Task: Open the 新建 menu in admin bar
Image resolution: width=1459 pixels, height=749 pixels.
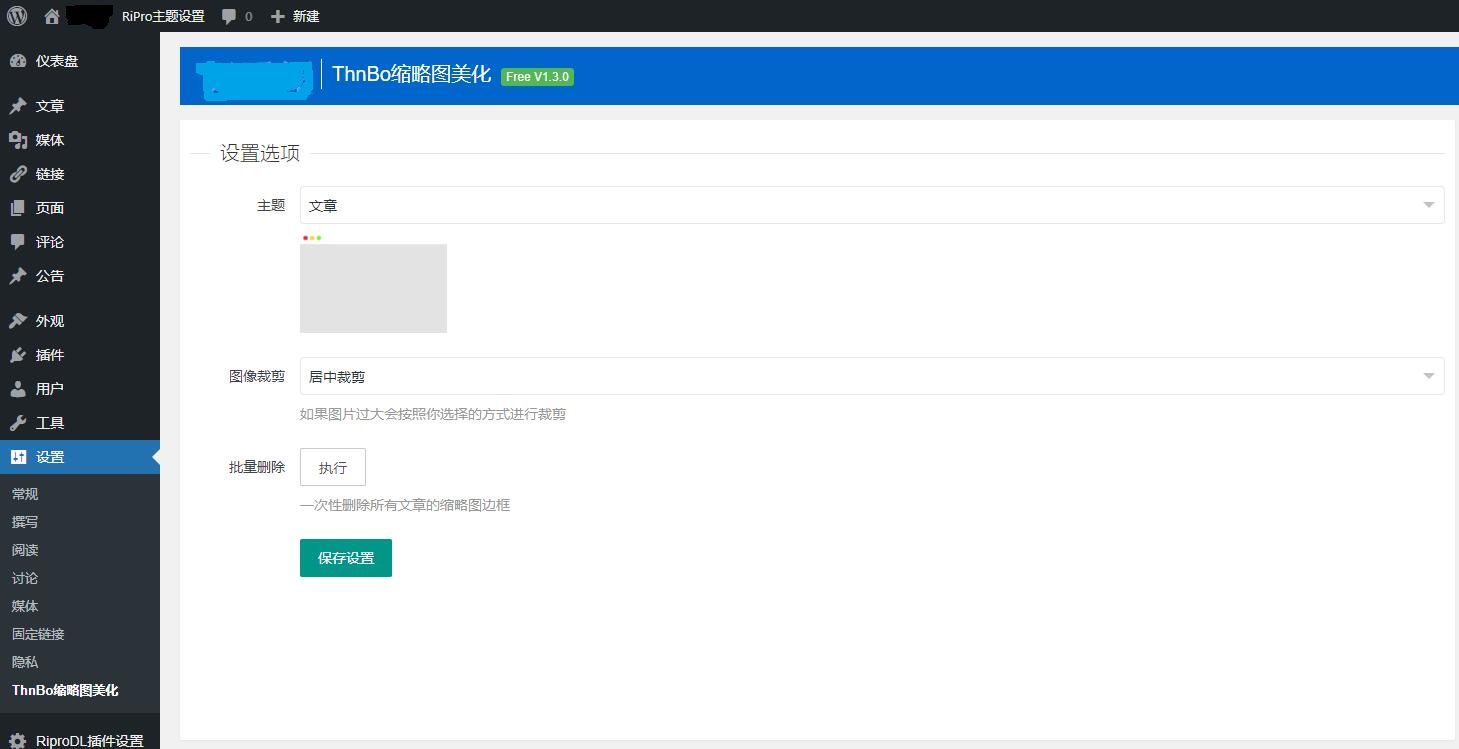Action: click(x=306, y=17)
